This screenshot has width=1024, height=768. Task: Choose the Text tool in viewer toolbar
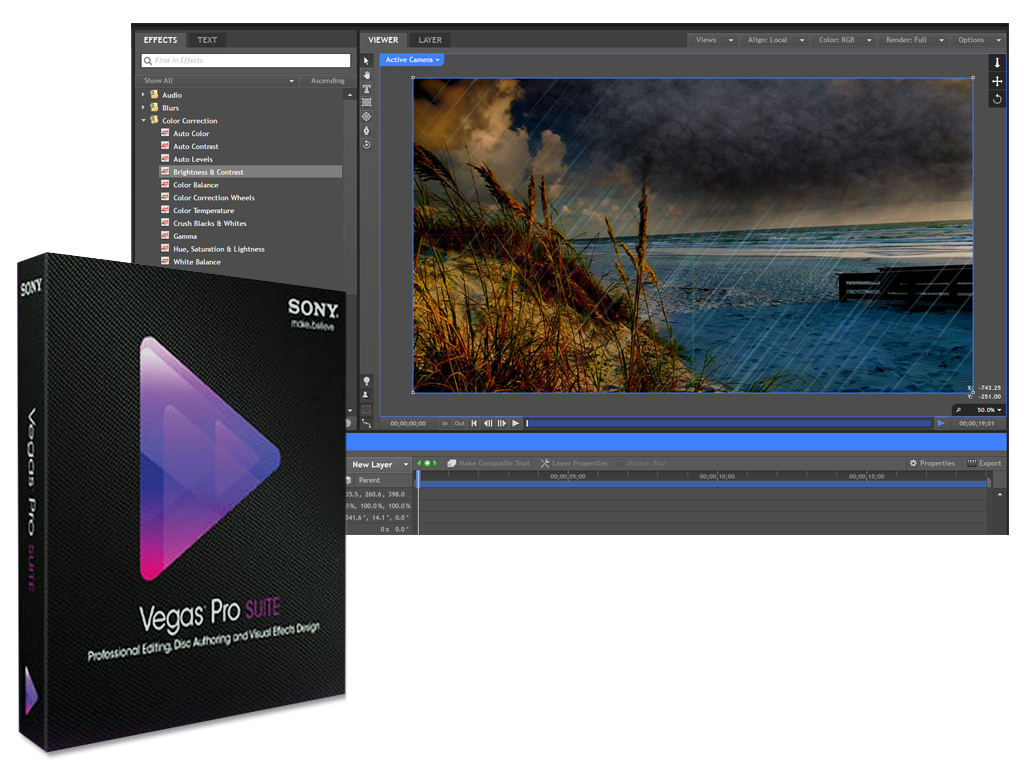pos(366,89)
